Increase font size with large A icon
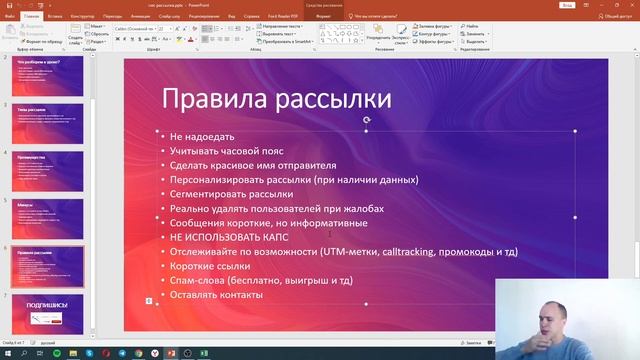 tap(177, 29)
